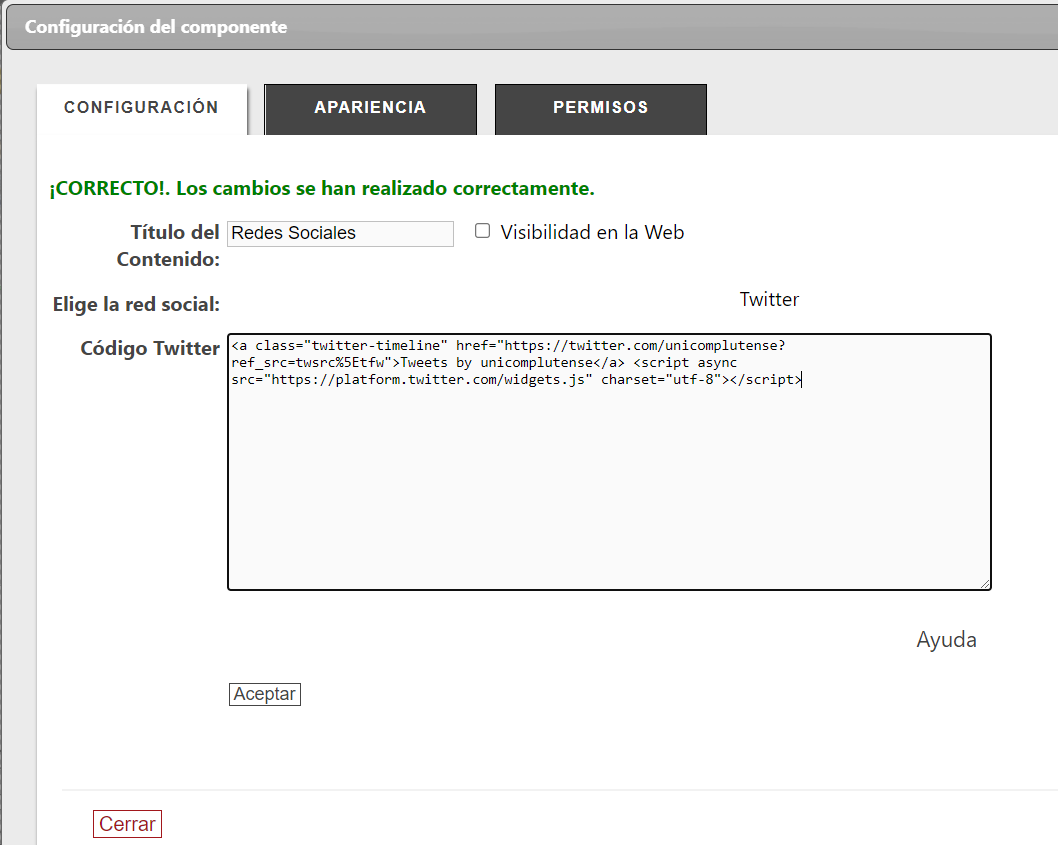The width and height of the screenshot is (1058, 845).
Task: Switch to the Apariencia tab
Action: point(370,108)
